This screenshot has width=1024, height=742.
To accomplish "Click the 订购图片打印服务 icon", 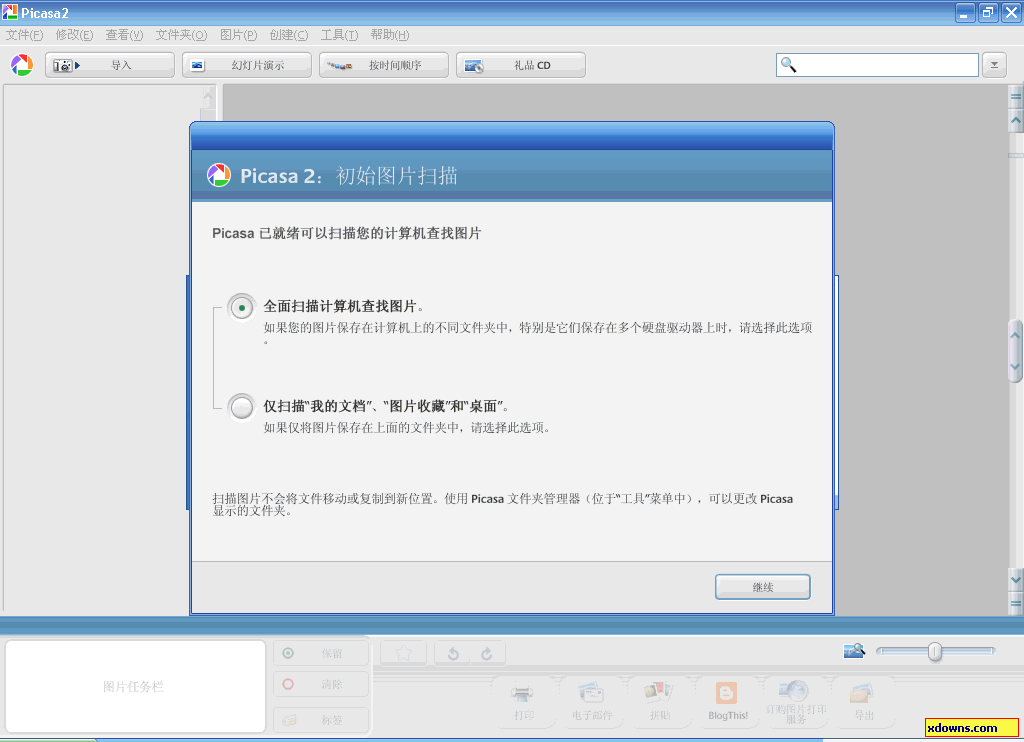I will pyautogui.click(x=795, y=702).
